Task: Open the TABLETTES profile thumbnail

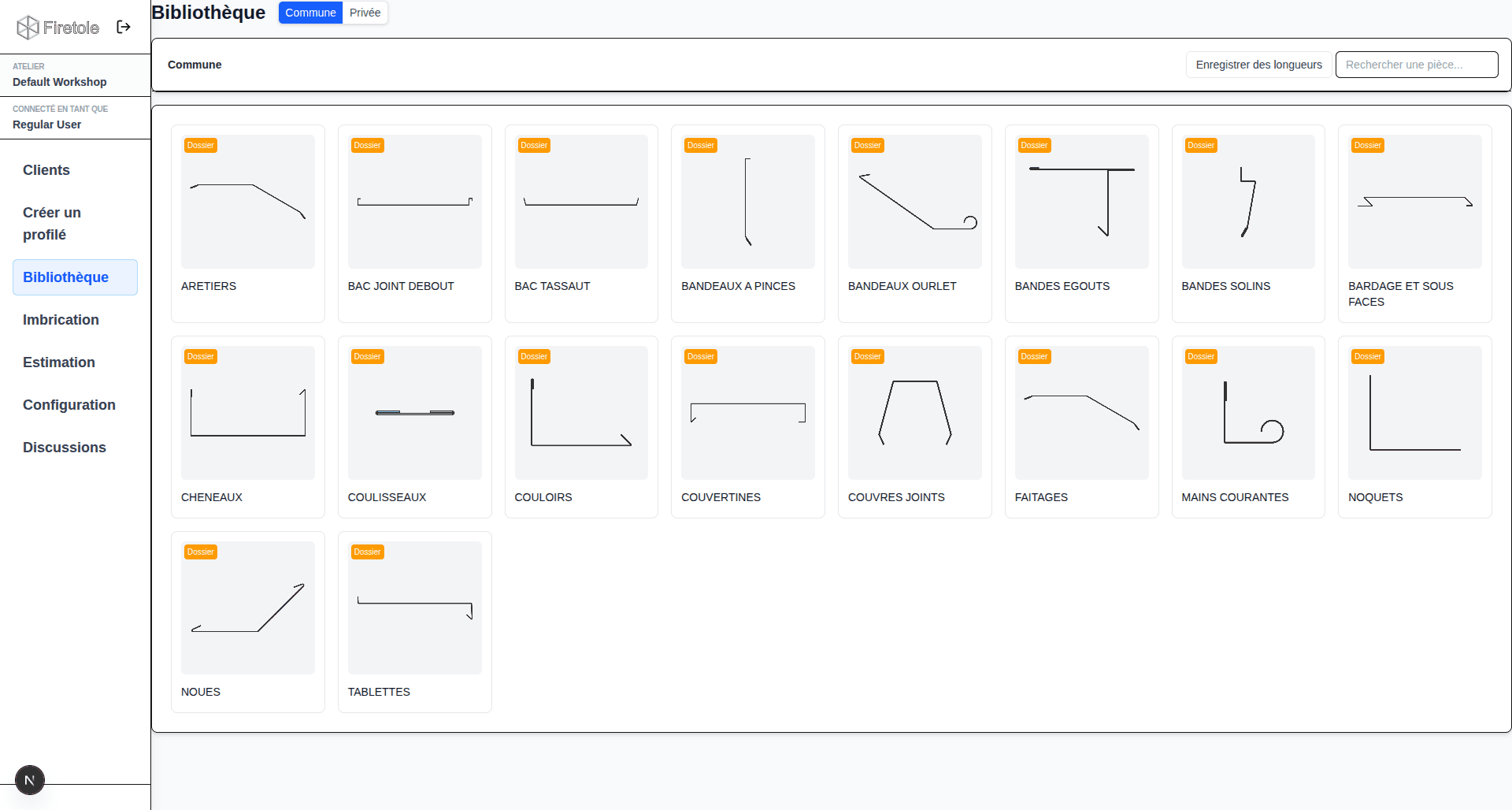Action: pos(415,607)
